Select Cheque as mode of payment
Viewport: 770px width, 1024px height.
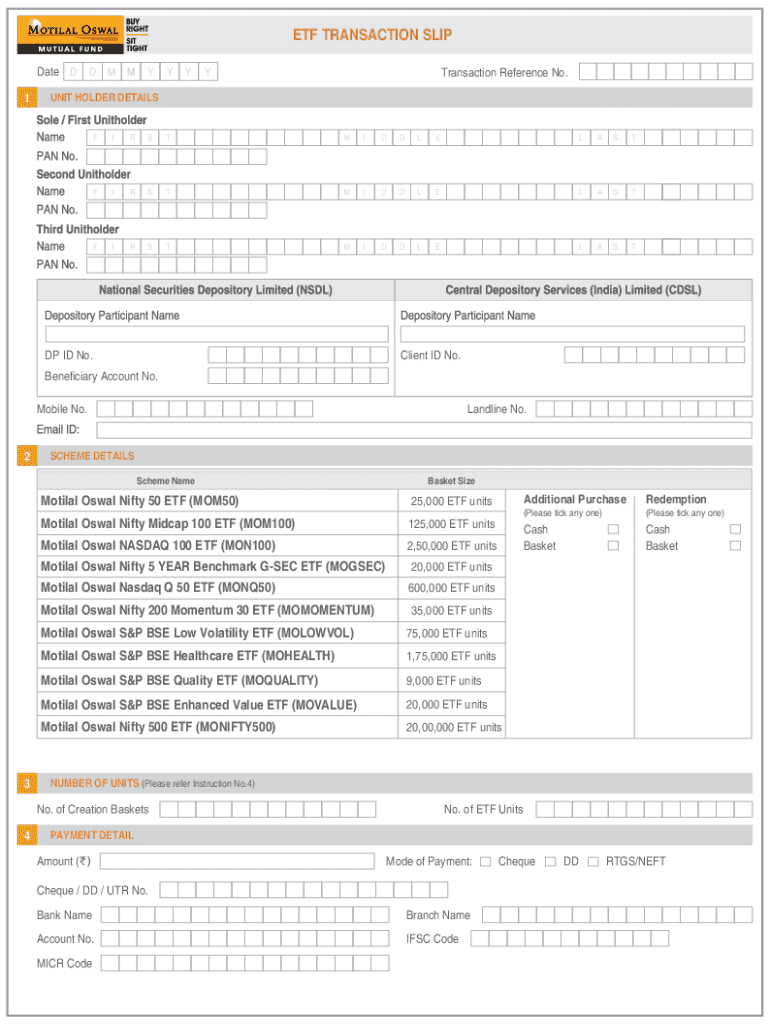[x=486, y=862]
